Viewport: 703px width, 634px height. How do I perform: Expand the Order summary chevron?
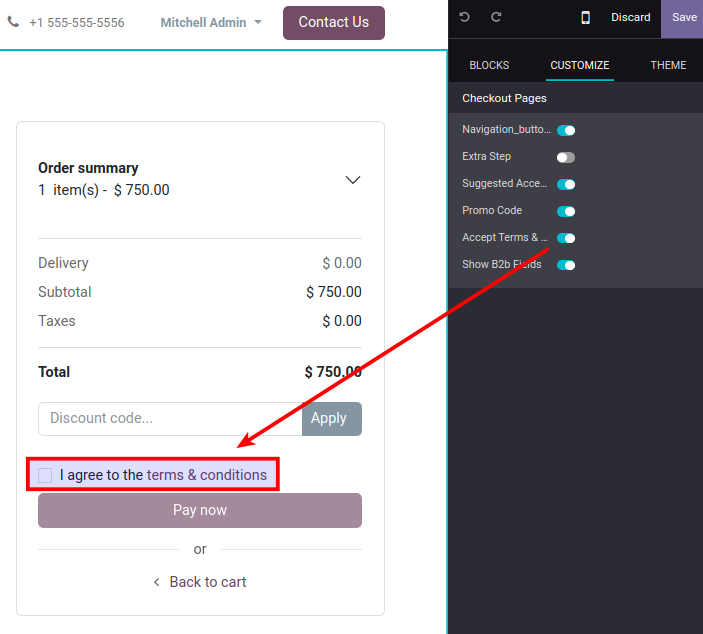(353, 180)
